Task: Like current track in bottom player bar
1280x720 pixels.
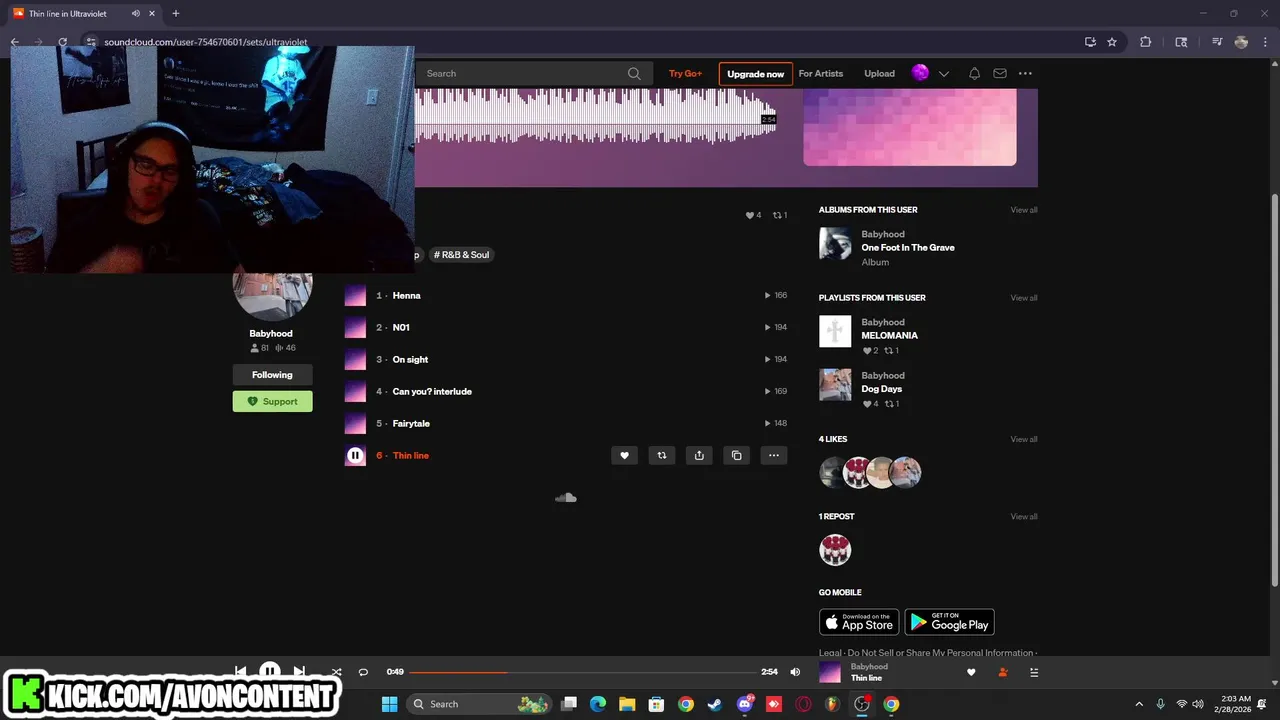Action: (971, 672)
